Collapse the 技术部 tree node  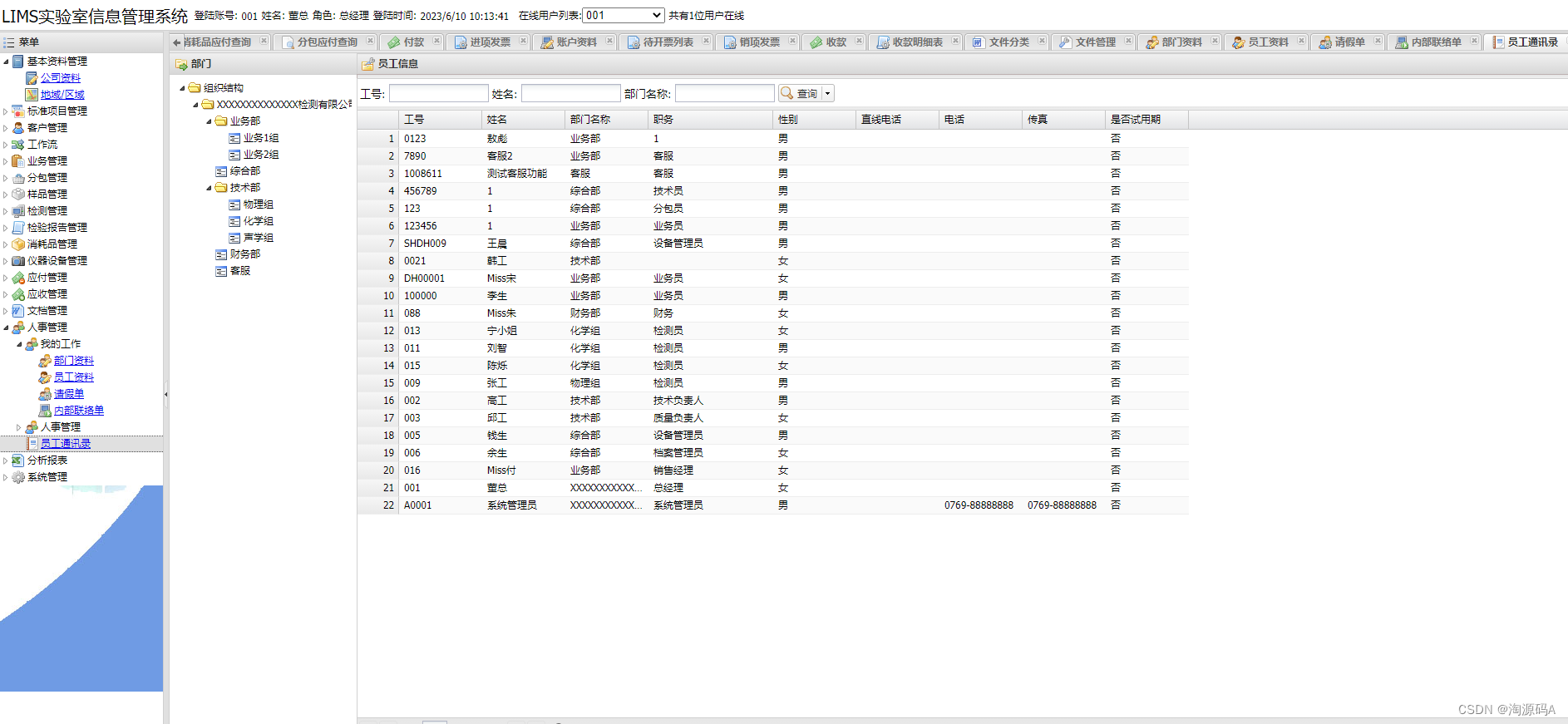pyautogui.click(x=210, y=188)
